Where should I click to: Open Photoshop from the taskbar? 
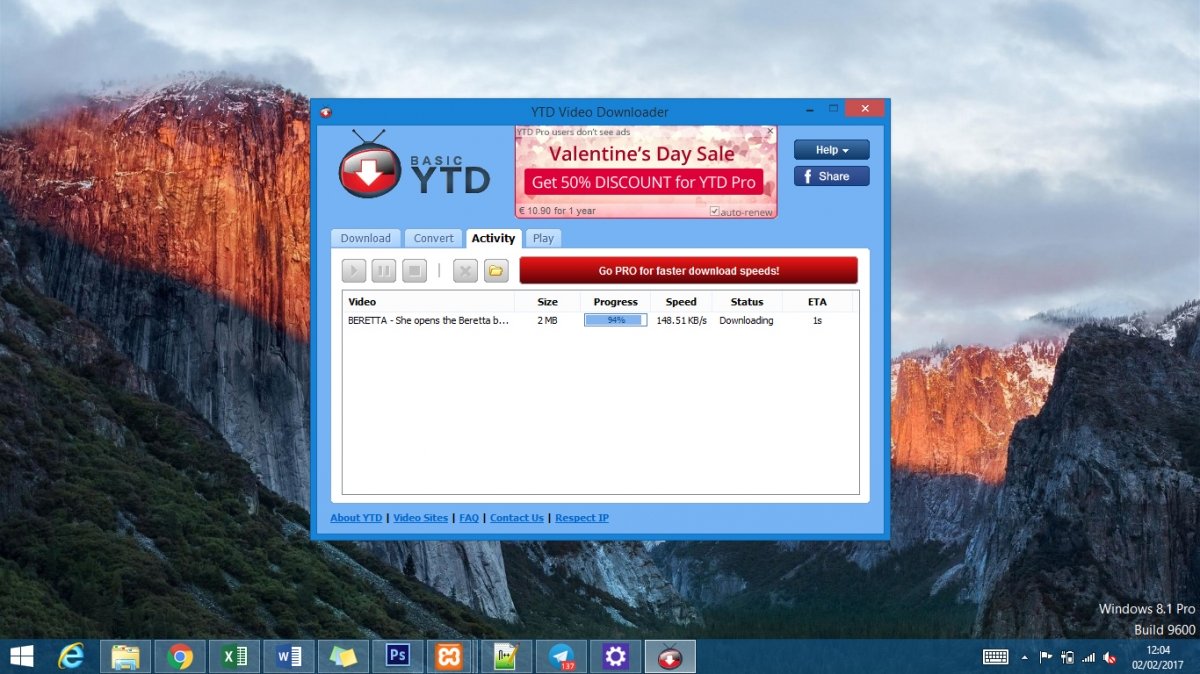[x=397, y=656]
